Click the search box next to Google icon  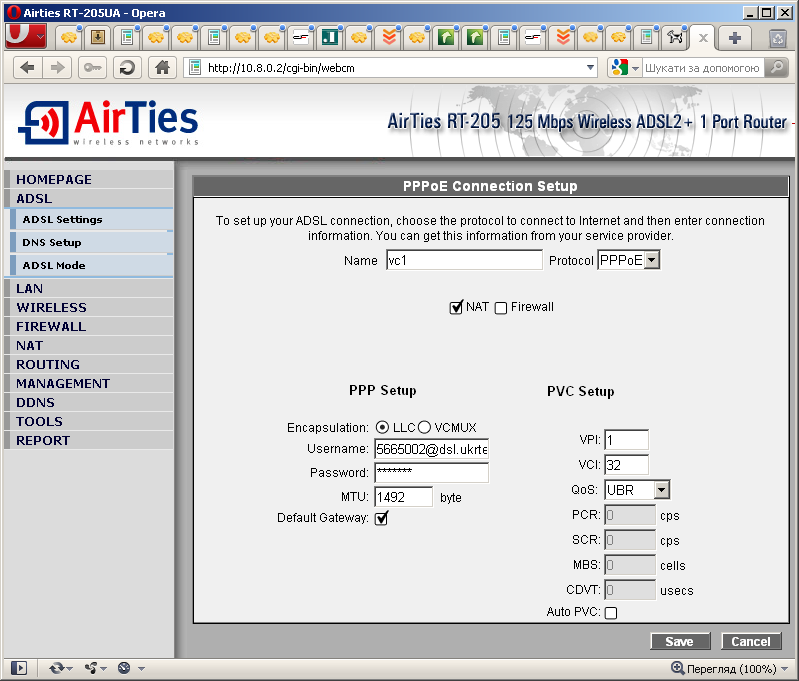pyautogui.click(x=703, y=67)
